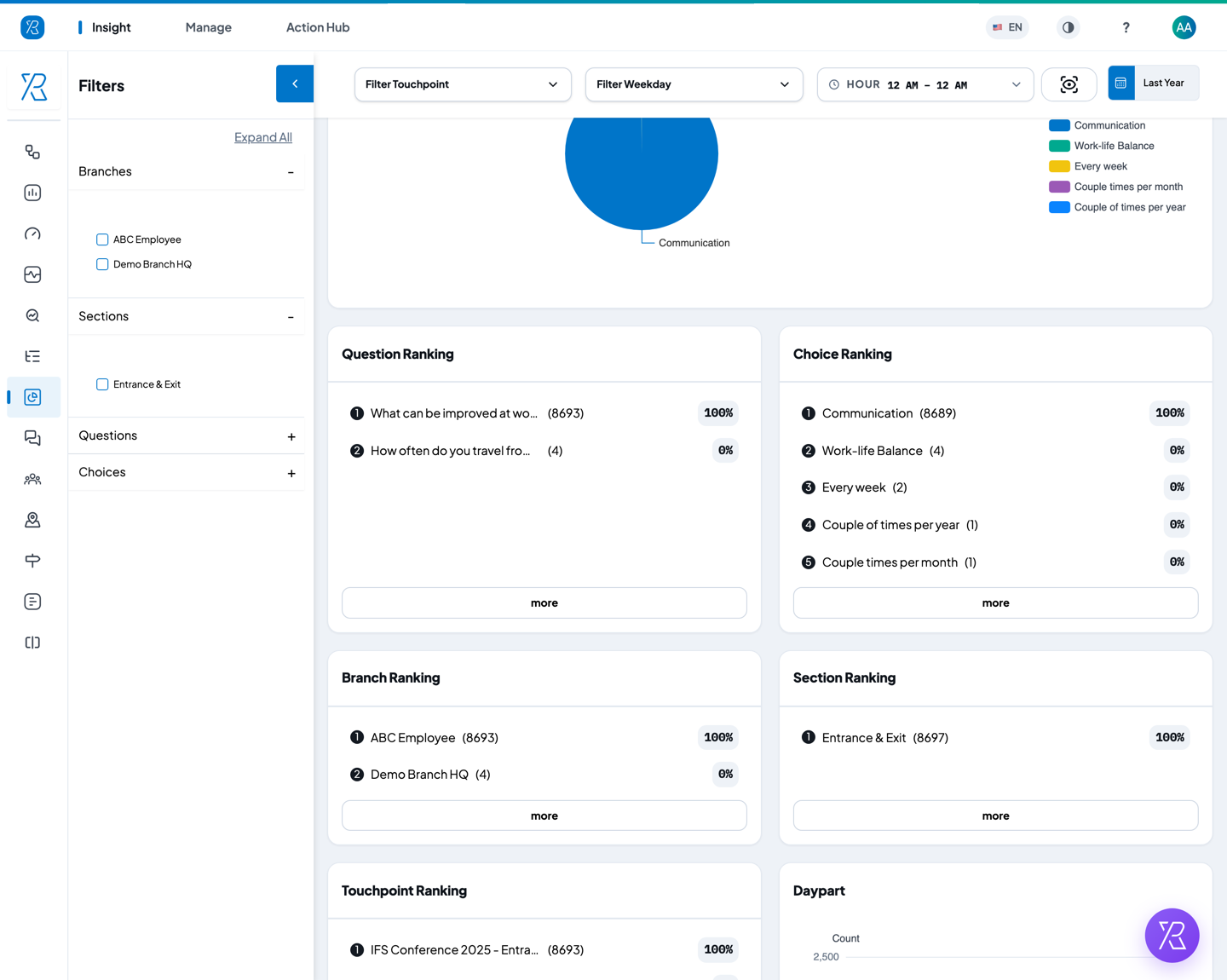Screen dimensions: 1227x980
Task: Check the Demo Branch HQ checkbox
Action: 102,264
